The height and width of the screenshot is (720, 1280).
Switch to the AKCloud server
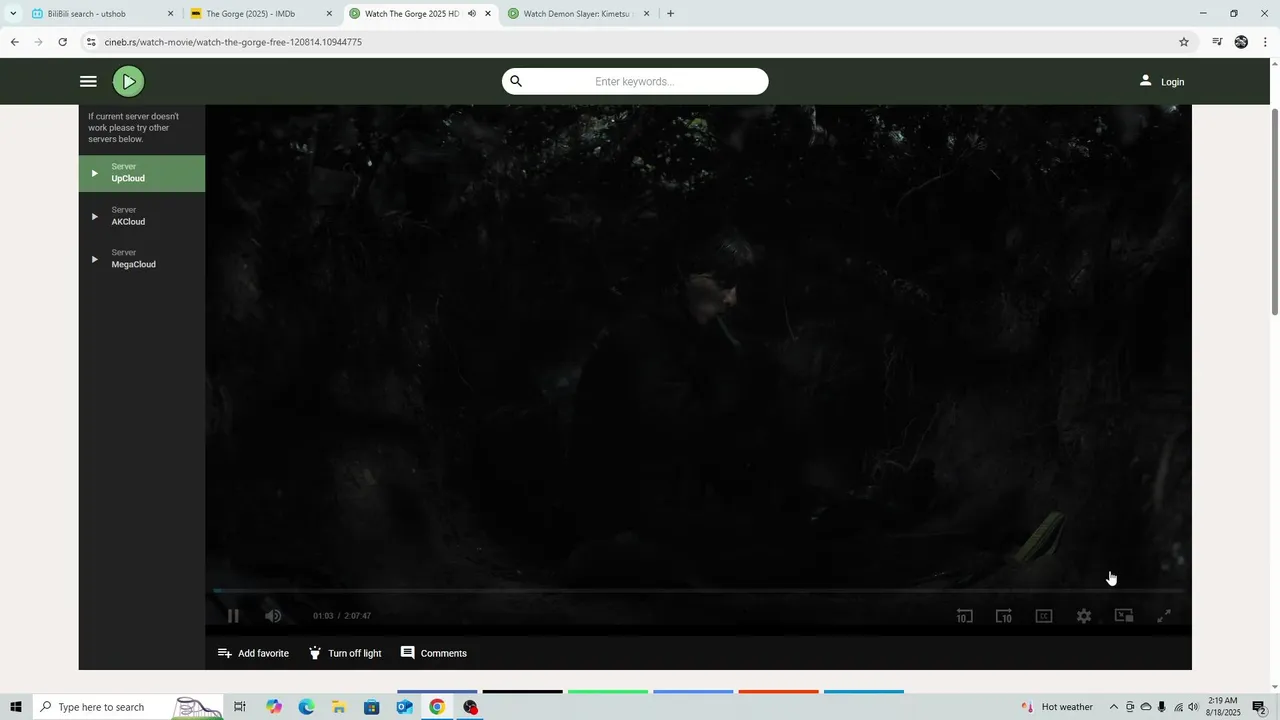point(142,216)
